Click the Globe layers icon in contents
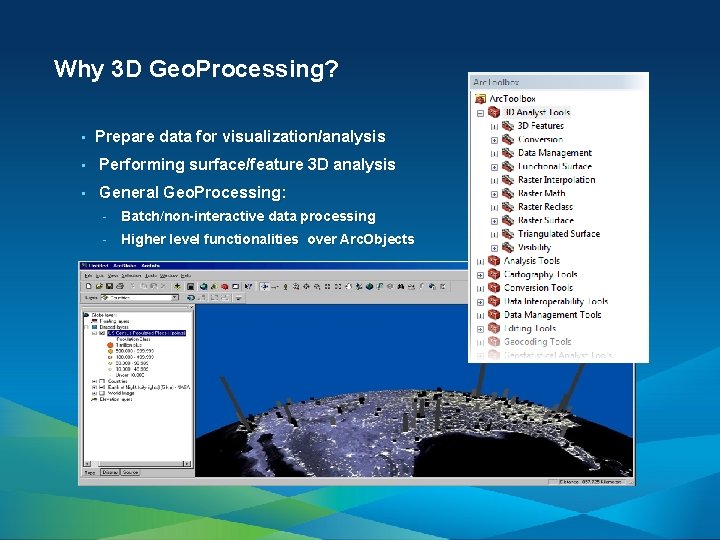This screenshot has width=720, height=540. (86, 315)
